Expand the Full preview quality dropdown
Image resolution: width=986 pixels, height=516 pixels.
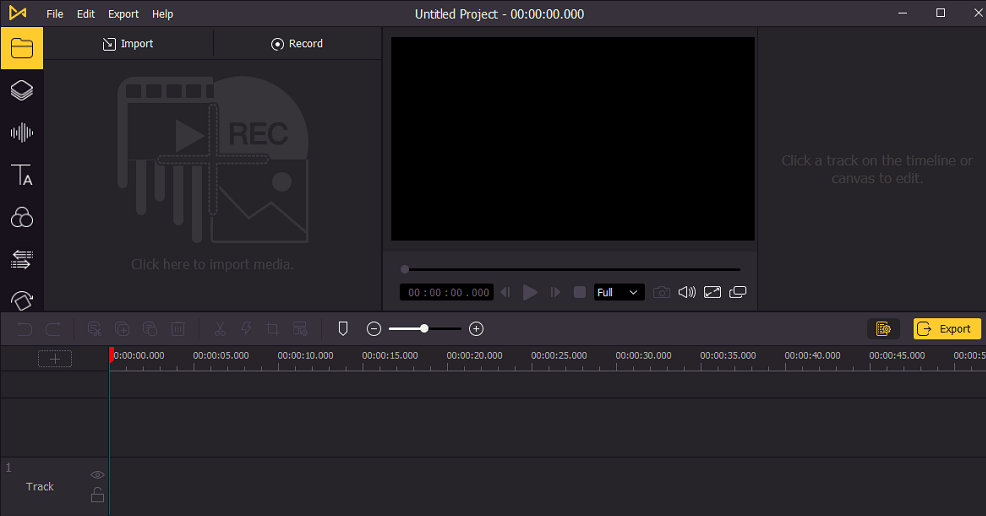tap(619, 292)
